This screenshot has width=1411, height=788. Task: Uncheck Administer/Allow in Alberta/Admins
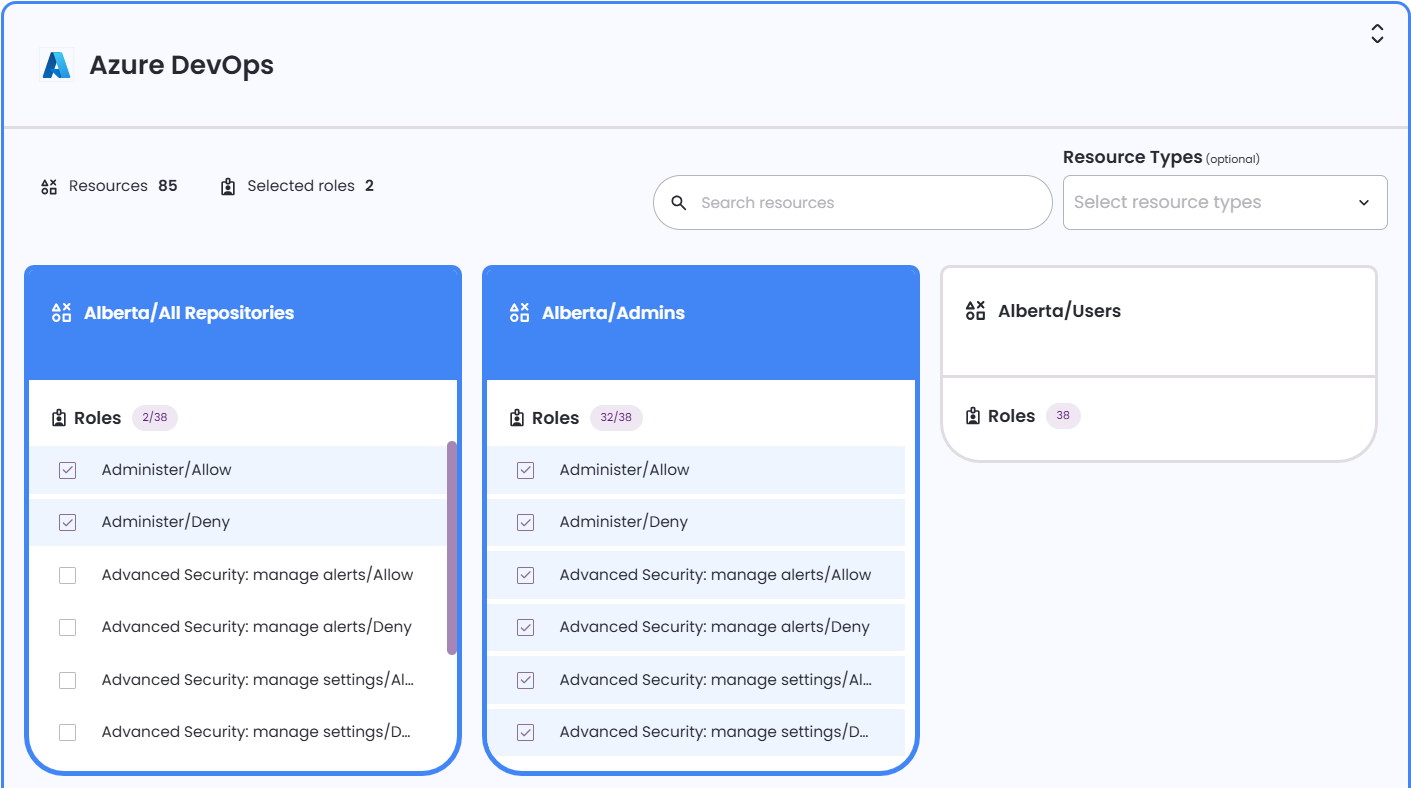coord(525,470)
